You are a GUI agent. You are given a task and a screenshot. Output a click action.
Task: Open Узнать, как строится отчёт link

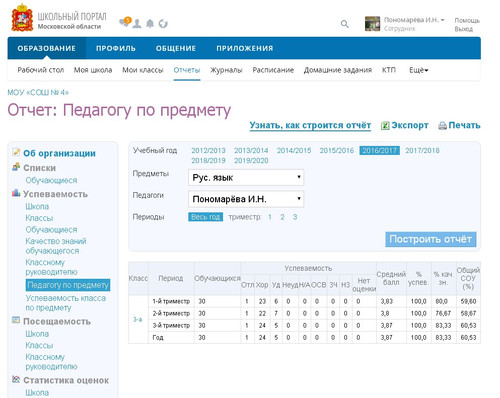pyautogui.click(x=310, y=125)
